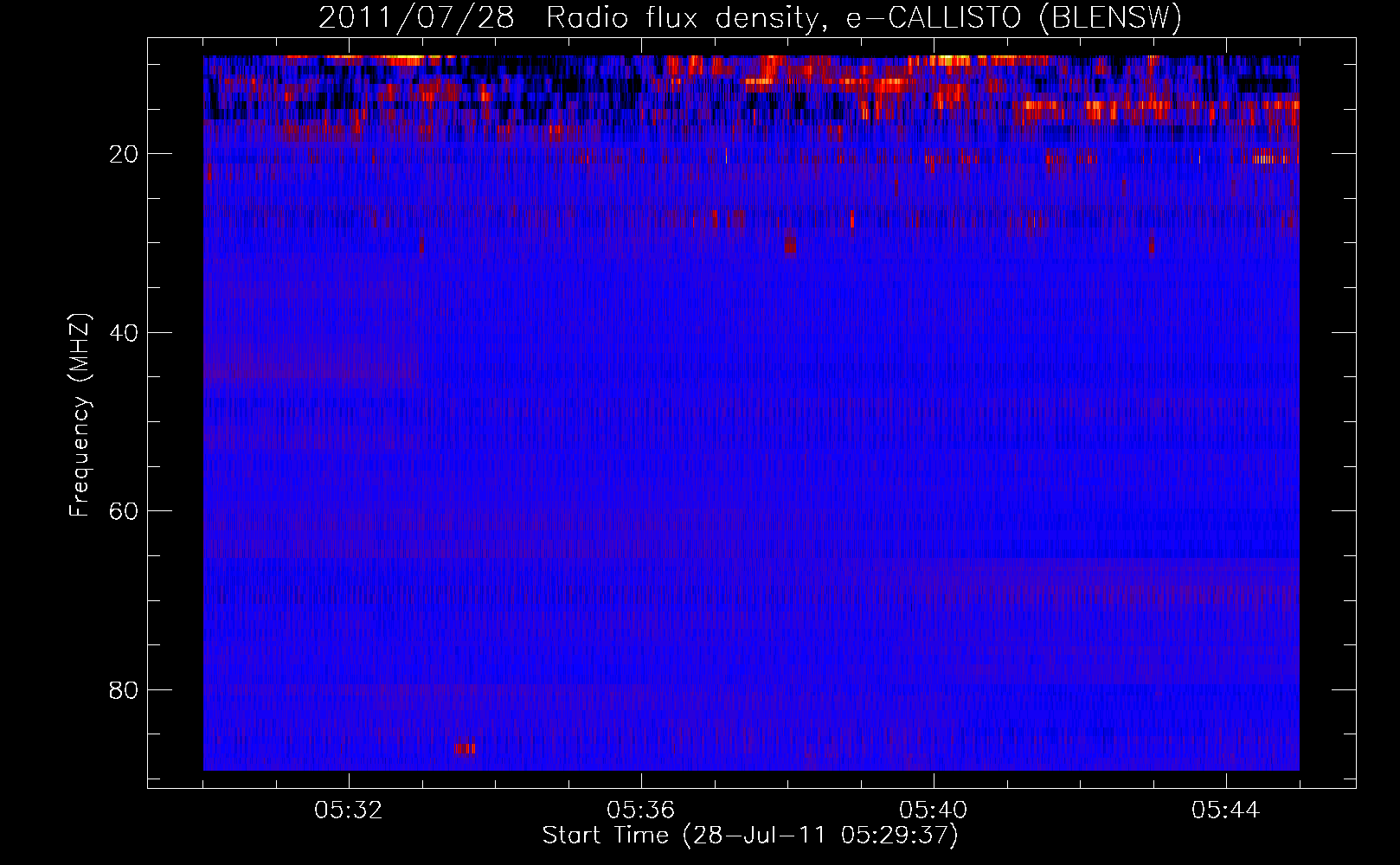Select the Frequency (MHZ) axis label
The width and height of the screenshot is (1400, 865).
[x=80, y=415]
